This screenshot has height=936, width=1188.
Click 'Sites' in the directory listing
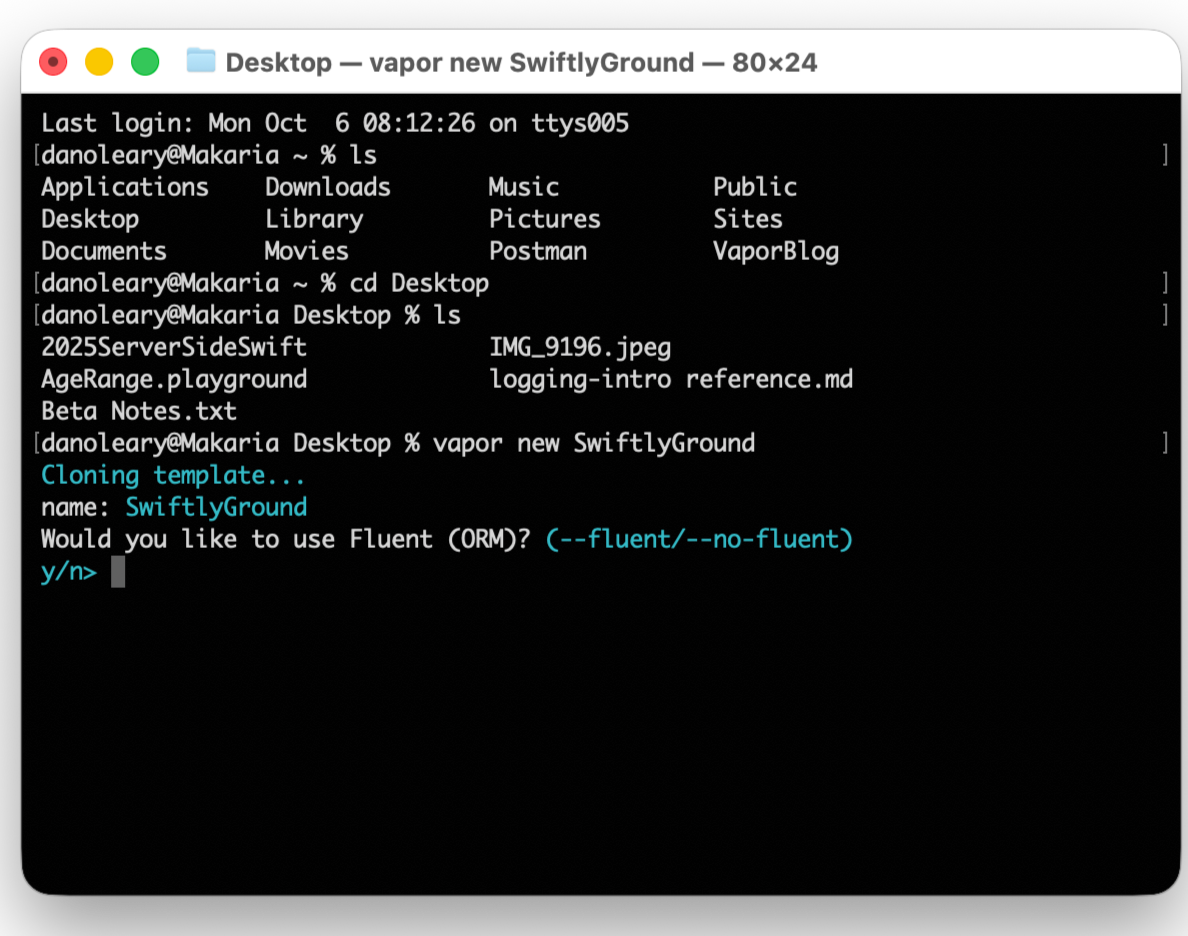pos(748,219)
